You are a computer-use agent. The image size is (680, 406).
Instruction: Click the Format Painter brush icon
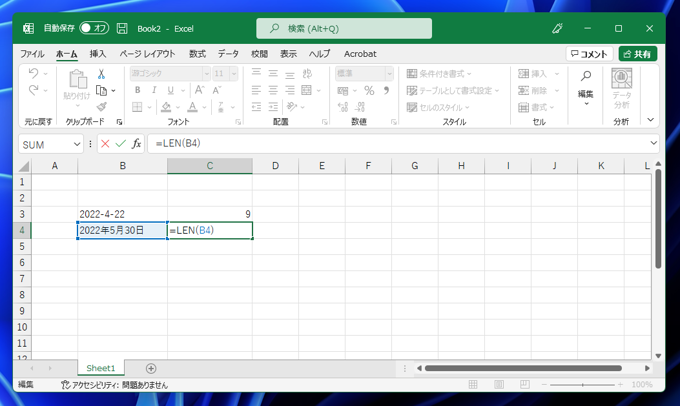tap(101, 106)
